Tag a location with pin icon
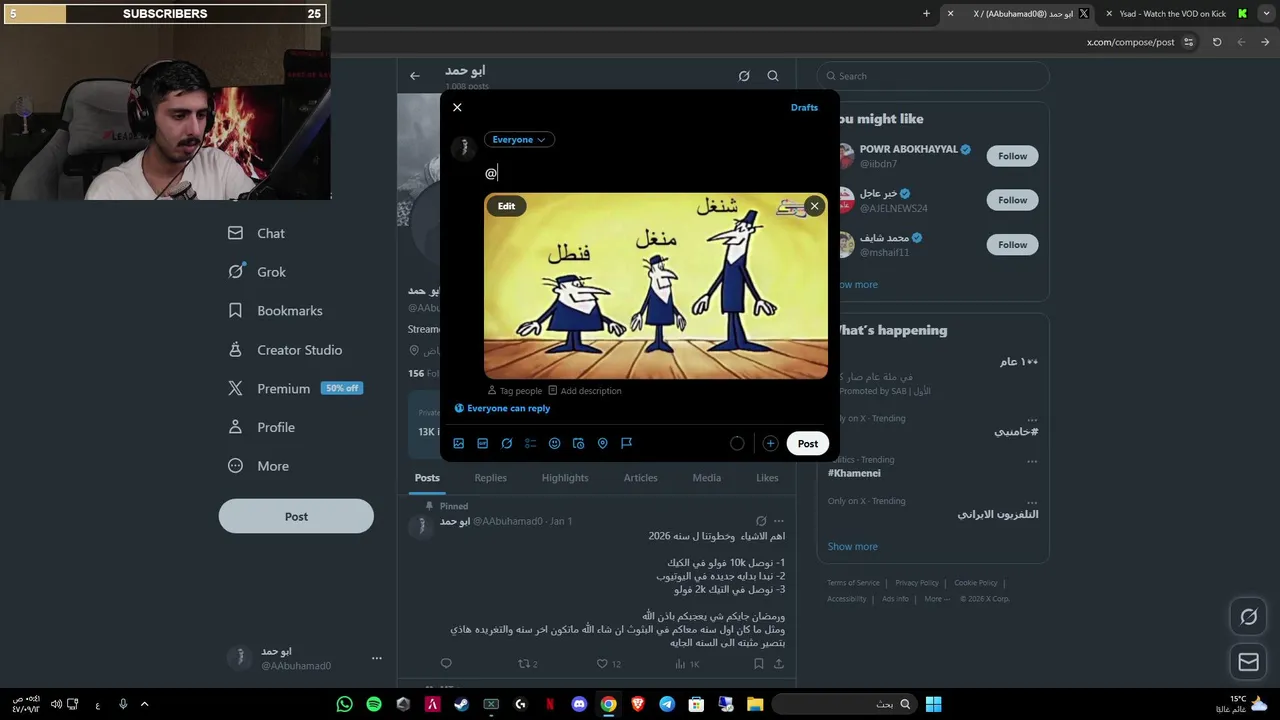The height and width of the screenshot is (720, 1280). (x=602, y=443)
